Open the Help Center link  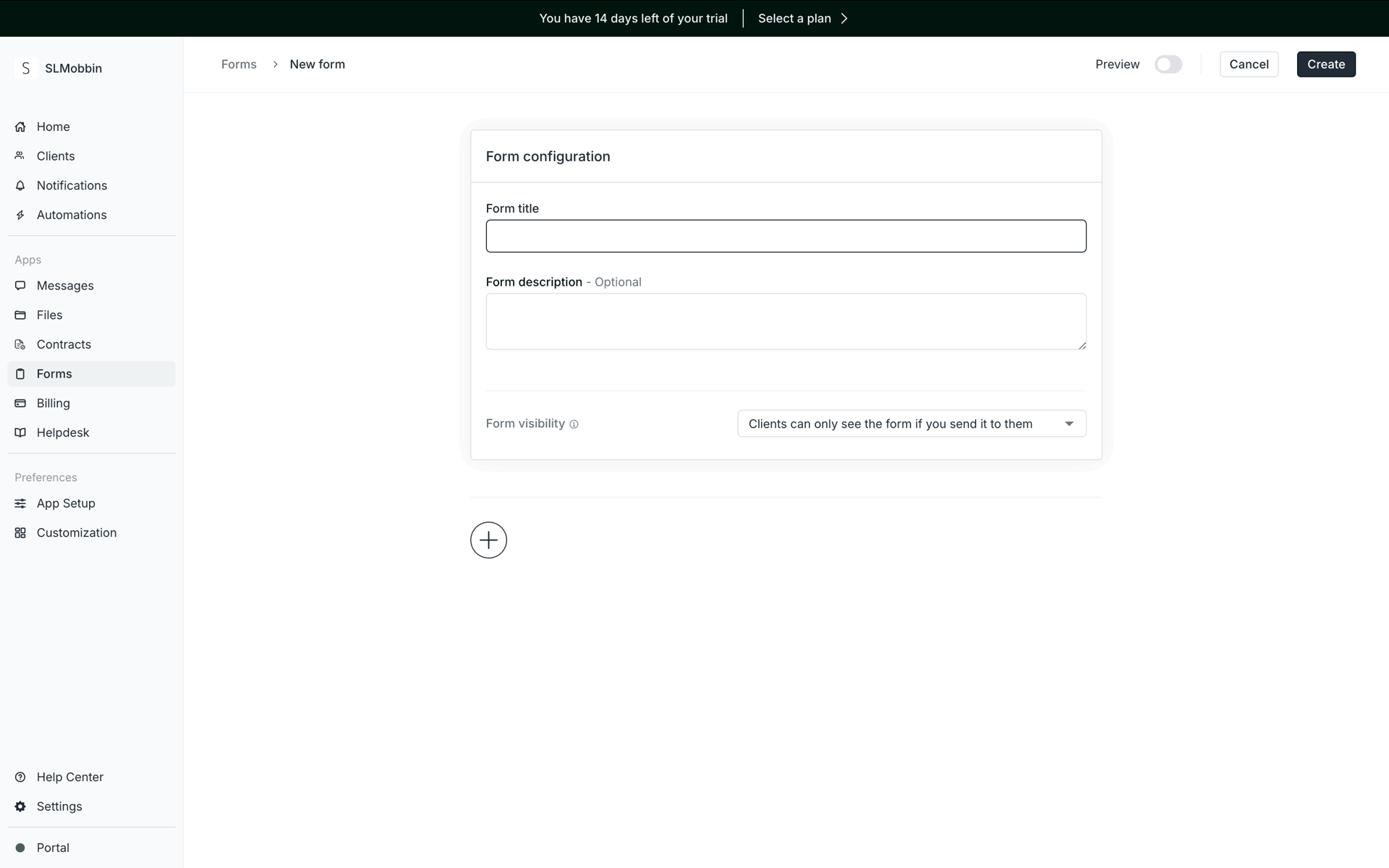[91, 777]
